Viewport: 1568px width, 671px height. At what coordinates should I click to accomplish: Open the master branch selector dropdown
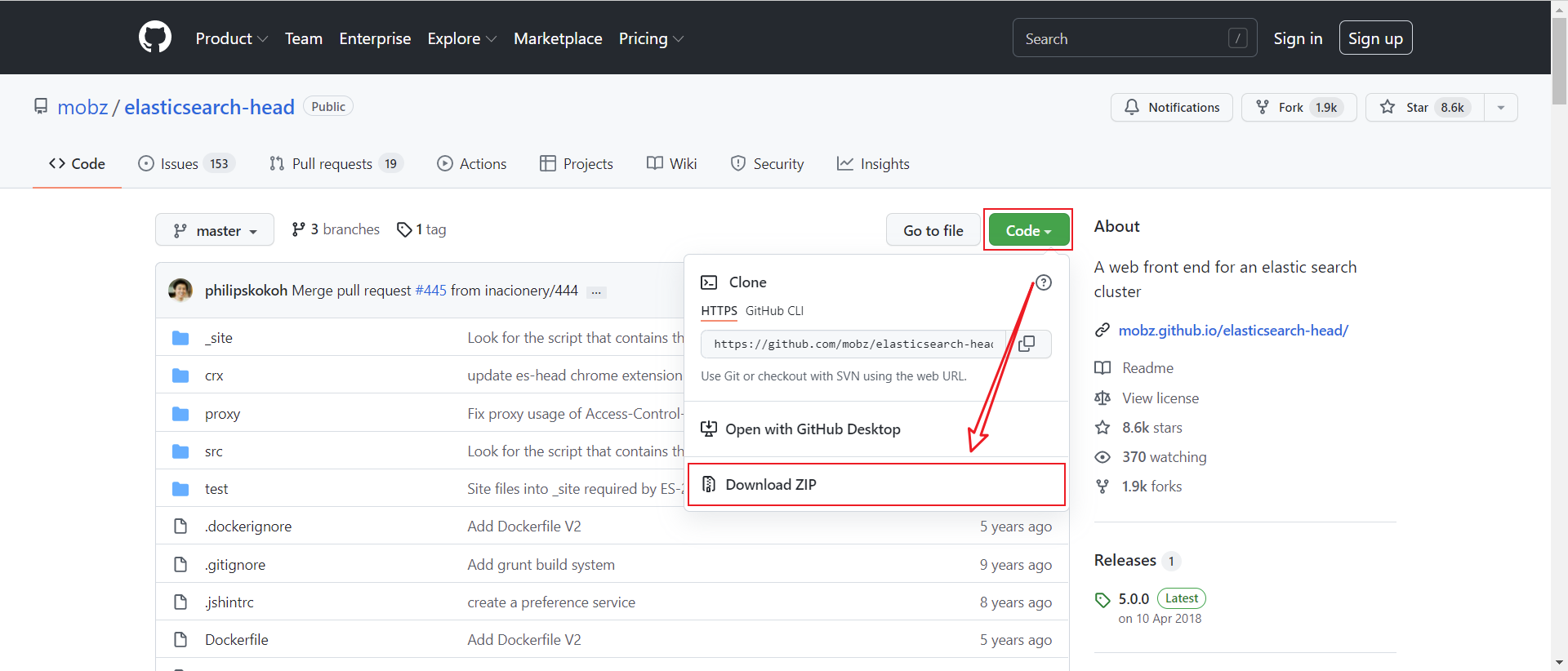(x=215, y=231)
